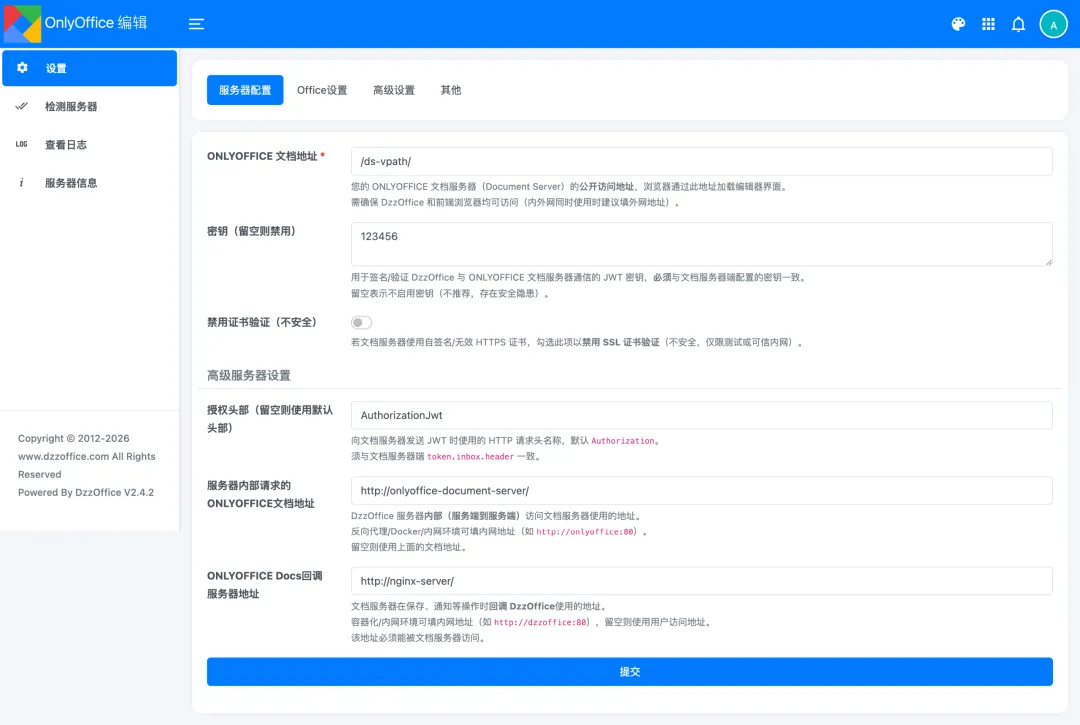Screen dimensions: 1080x725
Task: Click the 授权头部 field label
Action: point(269,419)
